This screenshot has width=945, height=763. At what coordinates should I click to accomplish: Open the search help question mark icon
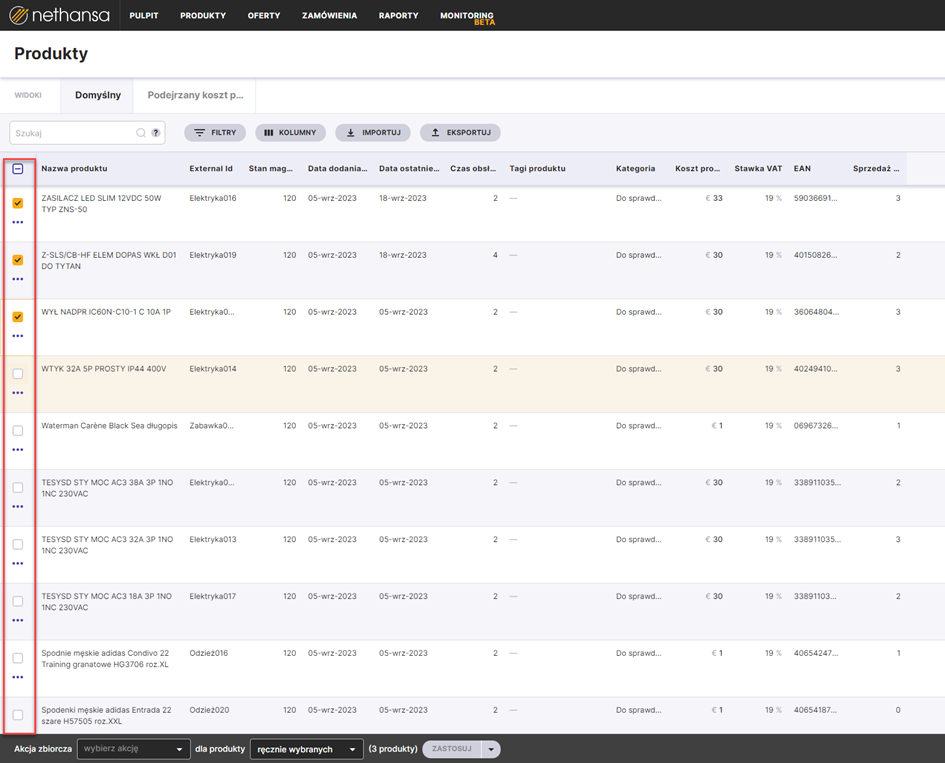[156, 133]
